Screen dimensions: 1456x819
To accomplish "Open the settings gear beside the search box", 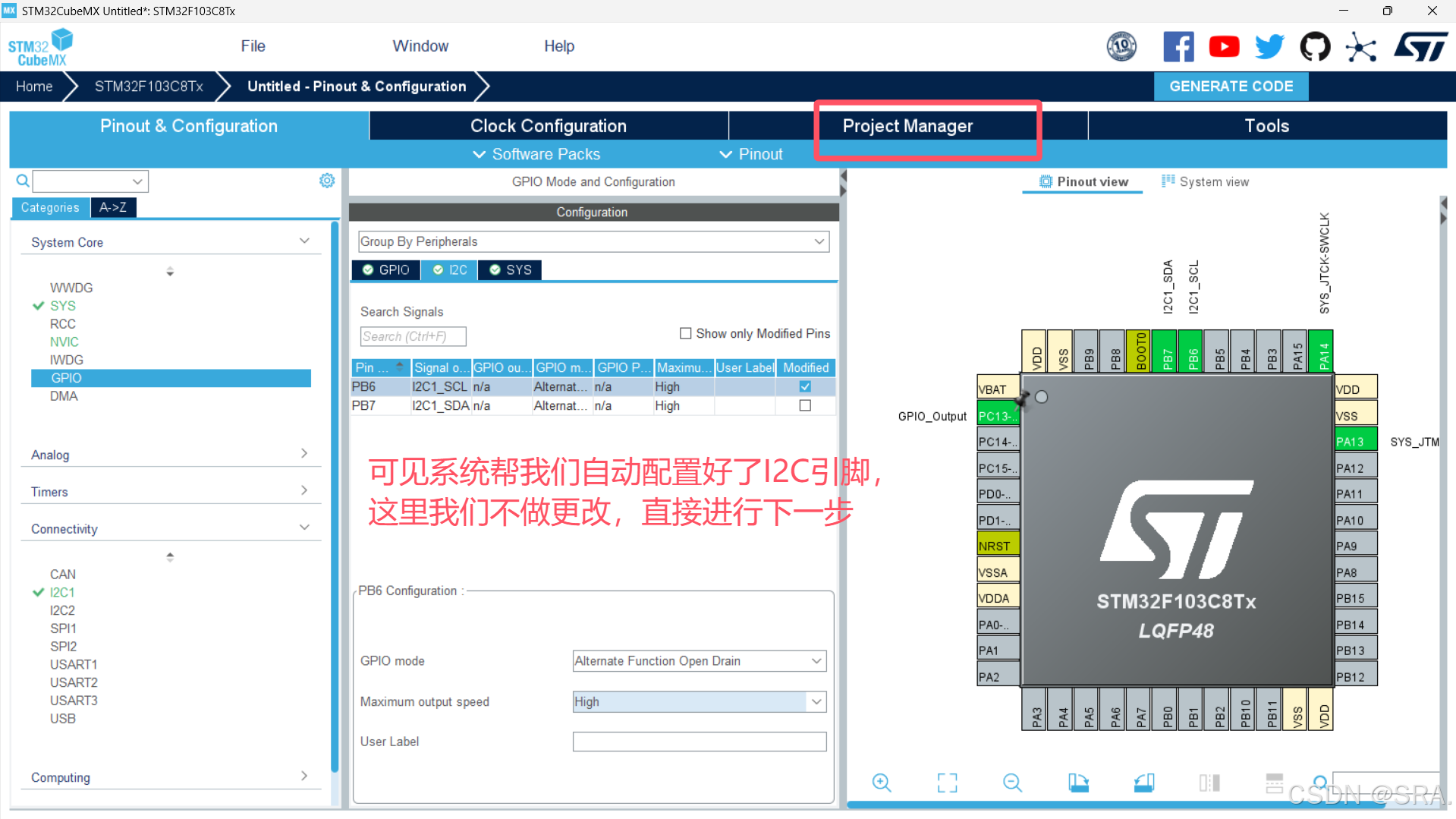I will 327,180.
